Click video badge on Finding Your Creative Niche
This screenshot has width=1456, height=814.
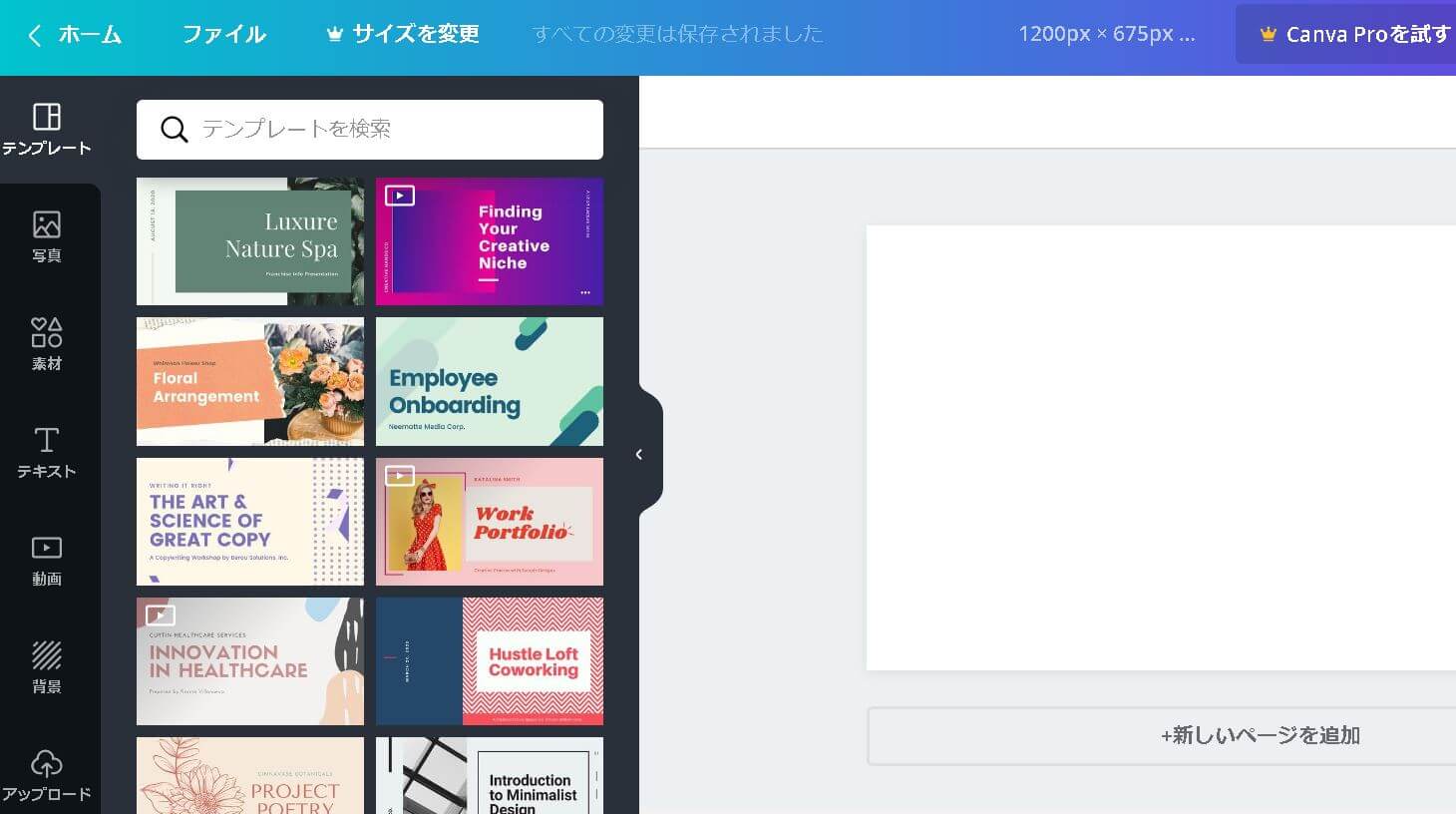[400, 196]
